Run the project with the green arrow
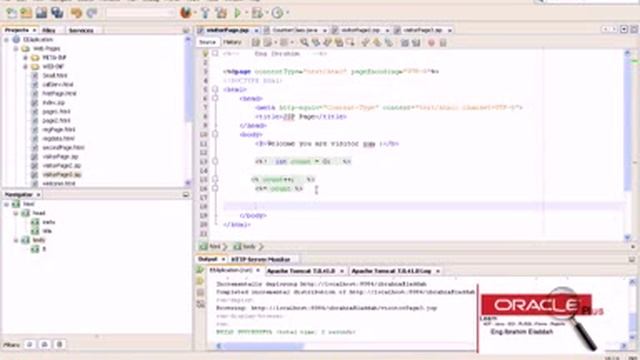The width and height of the screenshot is (640, 360). (238, 13)
